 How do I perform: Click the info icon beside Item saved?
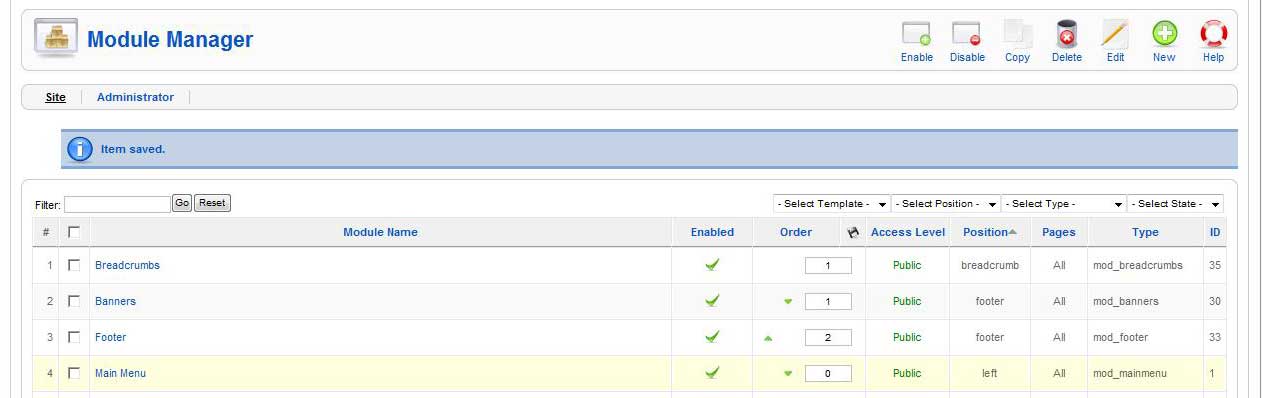pyautogui.click(x=80, y=149)
